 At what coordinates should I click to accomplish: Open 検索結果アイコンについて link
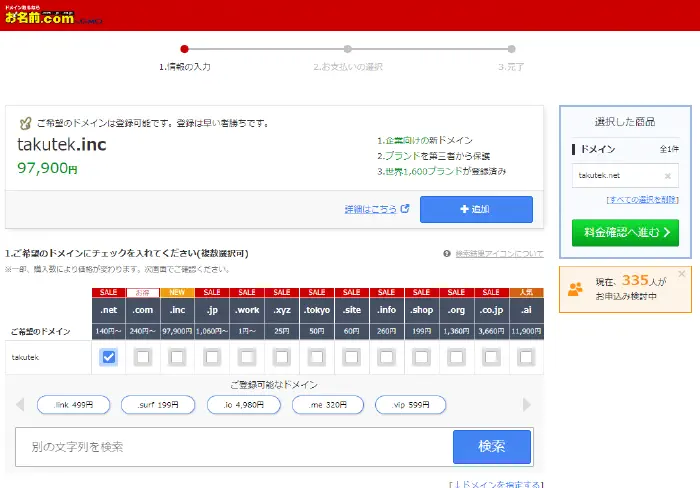tap(499, 254)
